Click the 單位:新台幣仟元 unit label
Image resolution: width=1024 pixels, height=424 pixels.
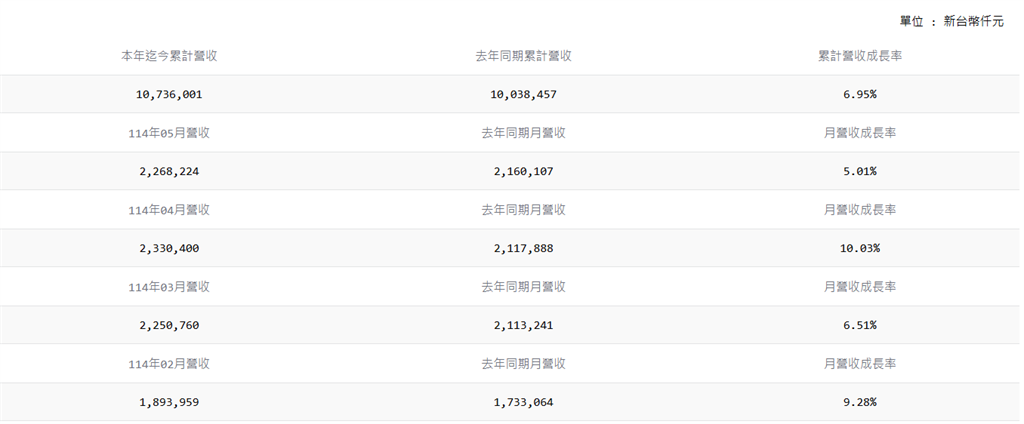point(952,22)
